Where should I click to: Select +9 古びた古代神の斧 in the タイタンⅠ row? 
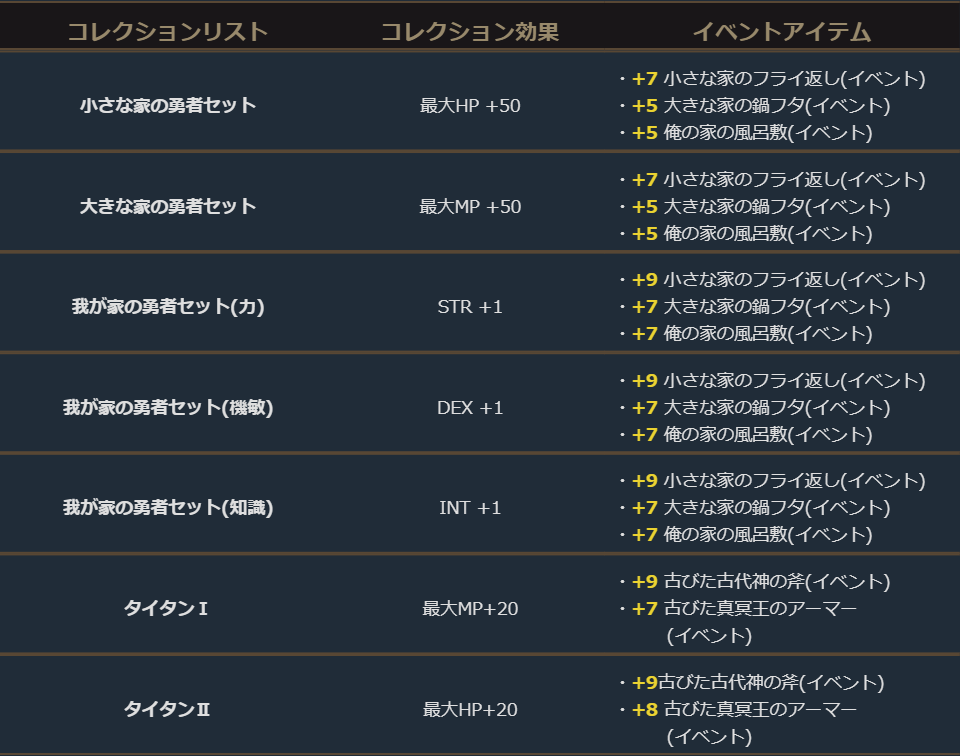point(760,581)
